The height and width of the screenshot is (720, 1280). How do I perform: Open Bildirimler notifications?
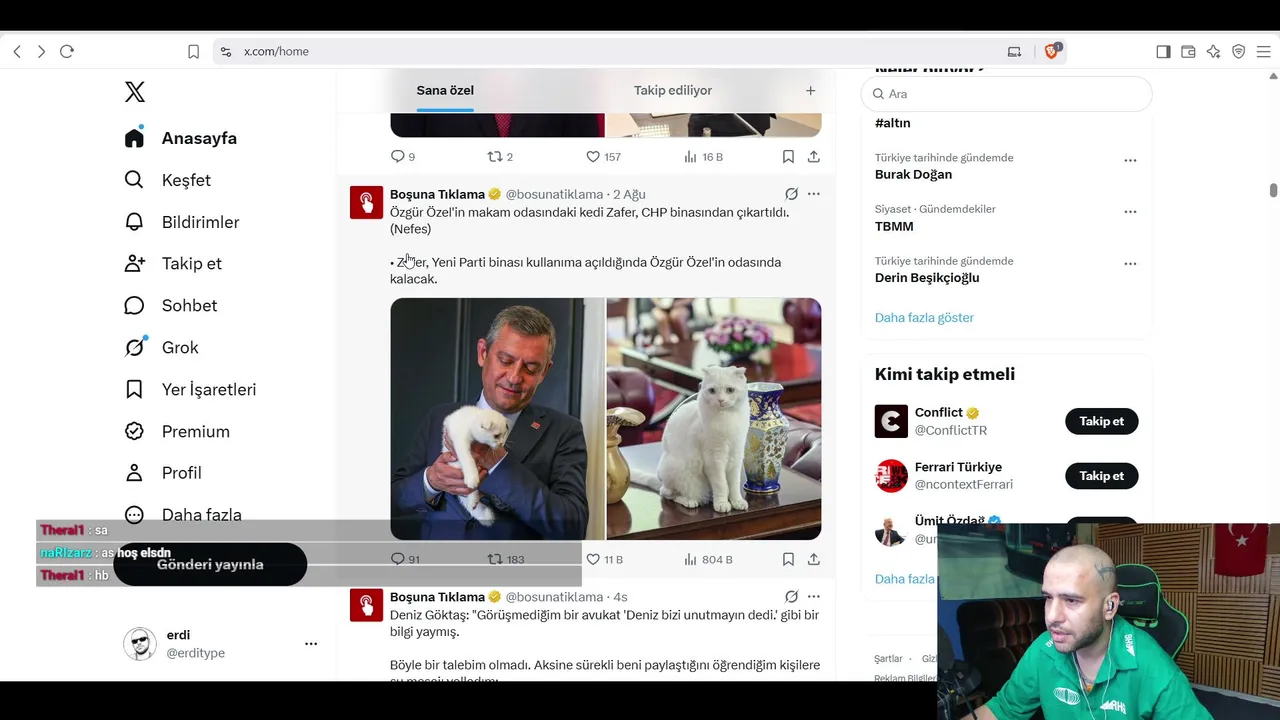pyautogui.click(x=181, y=222)
